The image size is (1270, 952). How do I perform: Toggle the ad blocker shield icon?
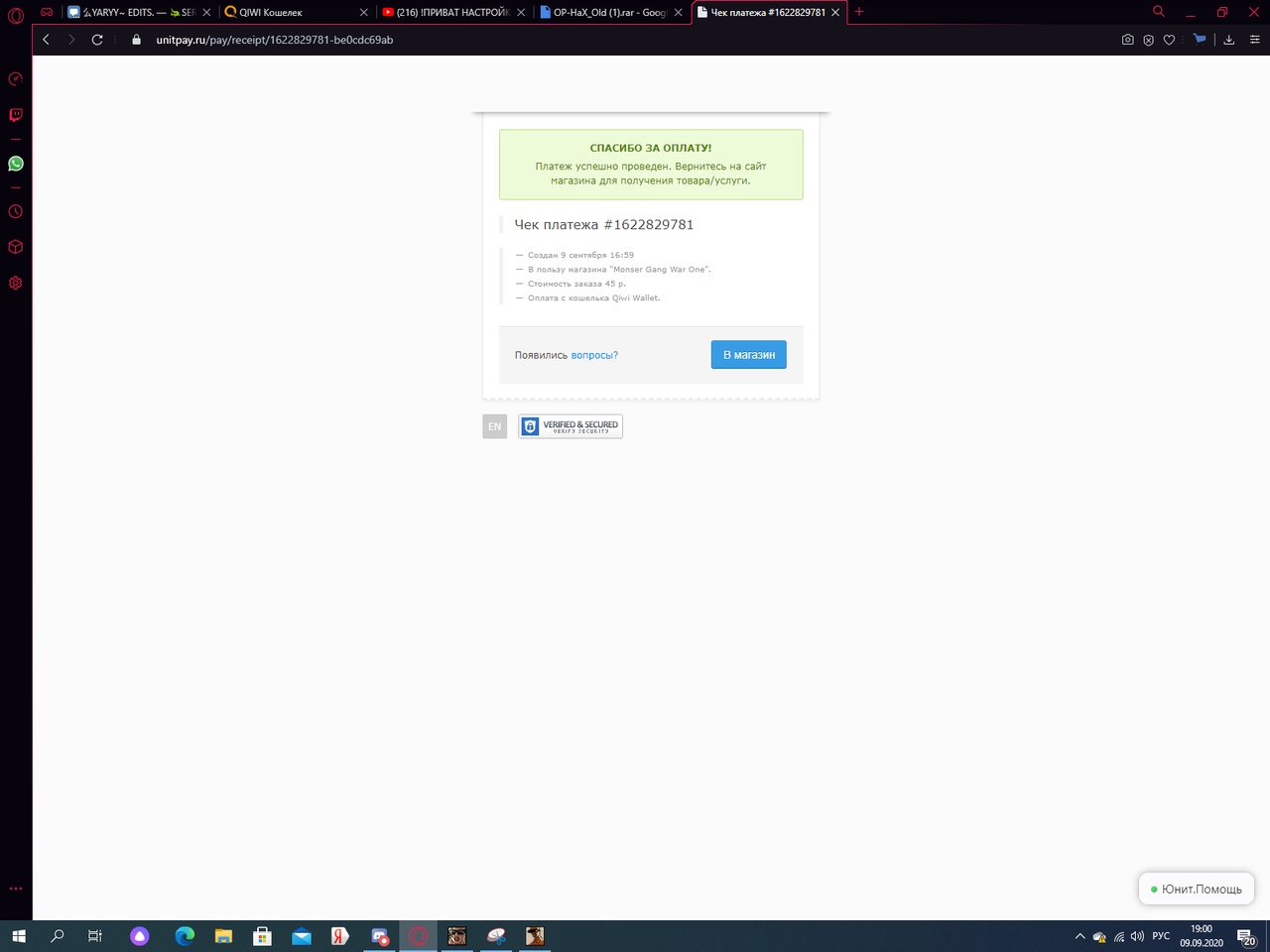pyautogui.click(x=1148, y=40)
